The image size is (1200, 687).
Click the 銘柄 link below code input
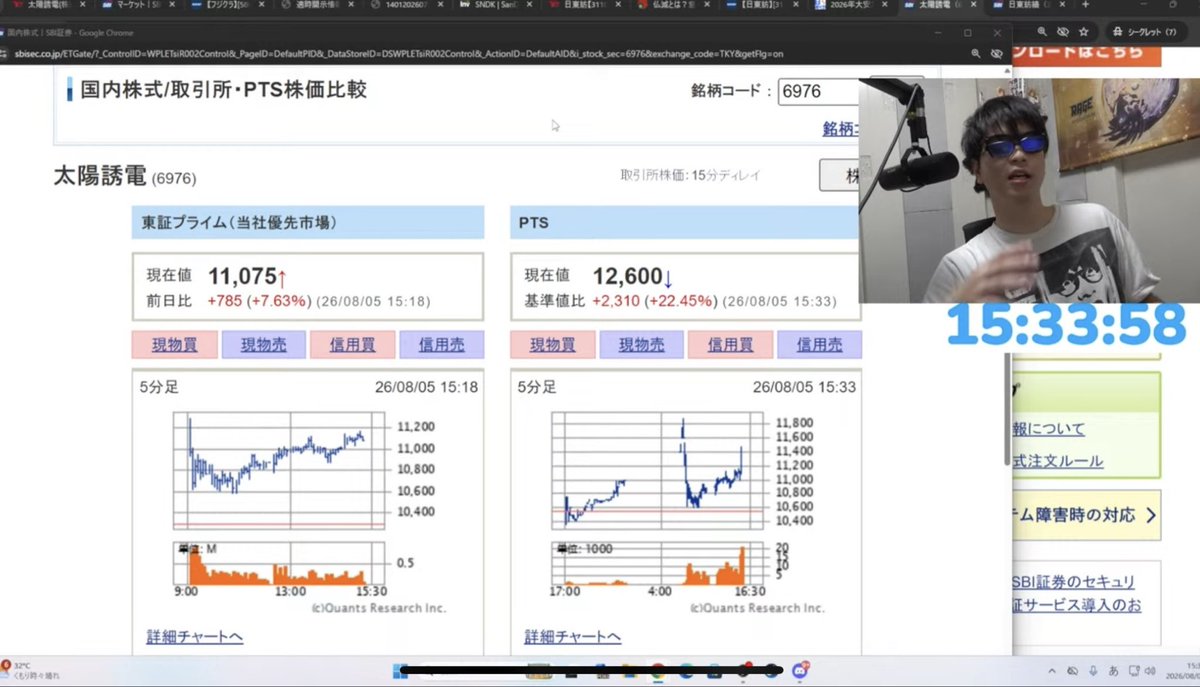pos(840,128)
